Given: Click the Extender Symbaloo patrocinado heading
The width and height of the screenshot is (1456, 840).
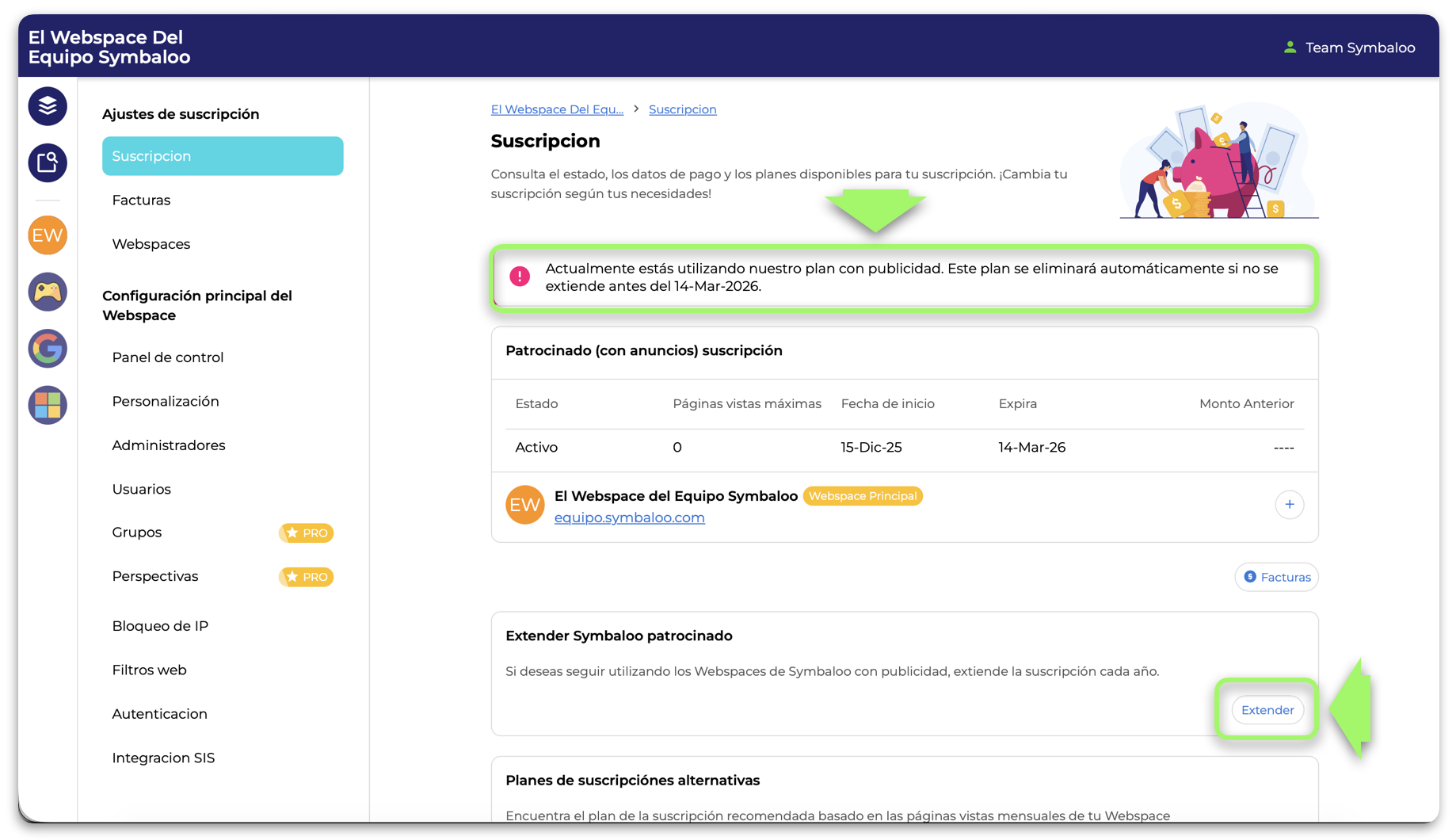Looking at the screenshot, I should 619,636.
